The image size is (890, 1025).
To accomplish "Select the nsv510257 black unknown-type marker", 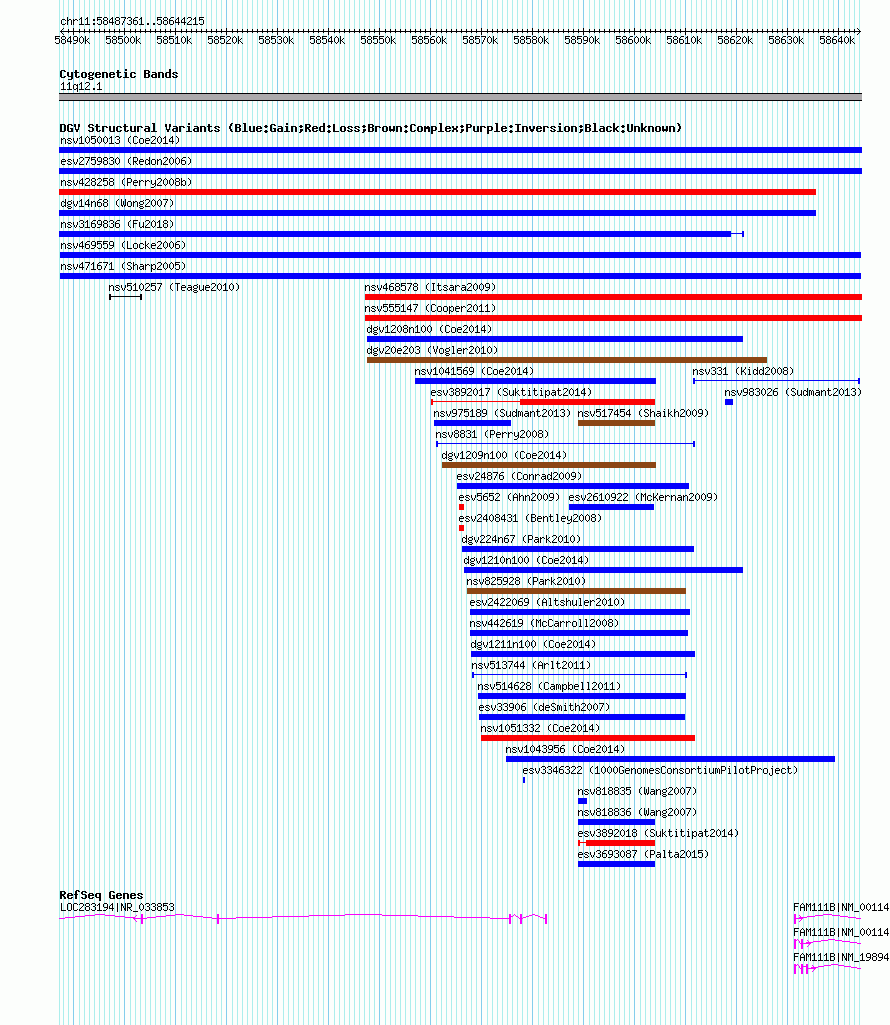I will (x=126, y=297).
